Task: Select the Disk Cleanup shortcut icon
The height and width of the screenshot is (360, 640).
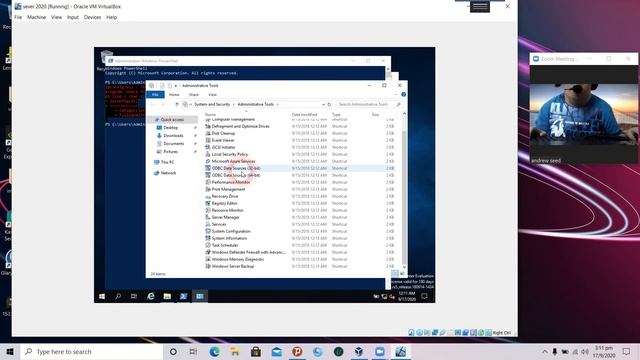Action: [208, 133]
